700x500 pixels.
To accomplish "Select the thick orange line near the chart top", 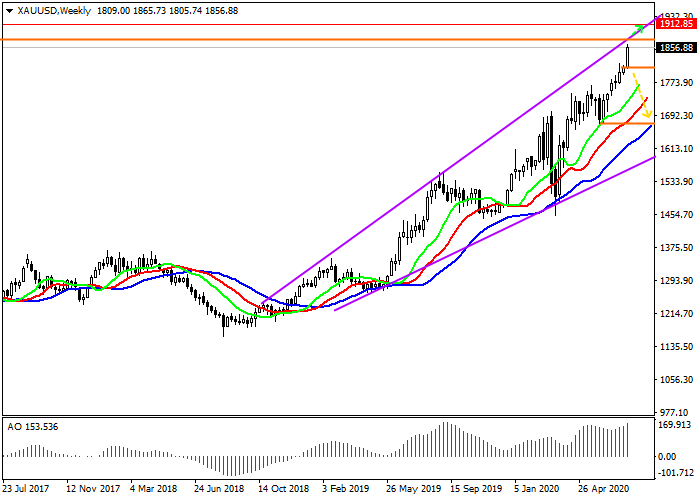I will click(x=300, y=40).
